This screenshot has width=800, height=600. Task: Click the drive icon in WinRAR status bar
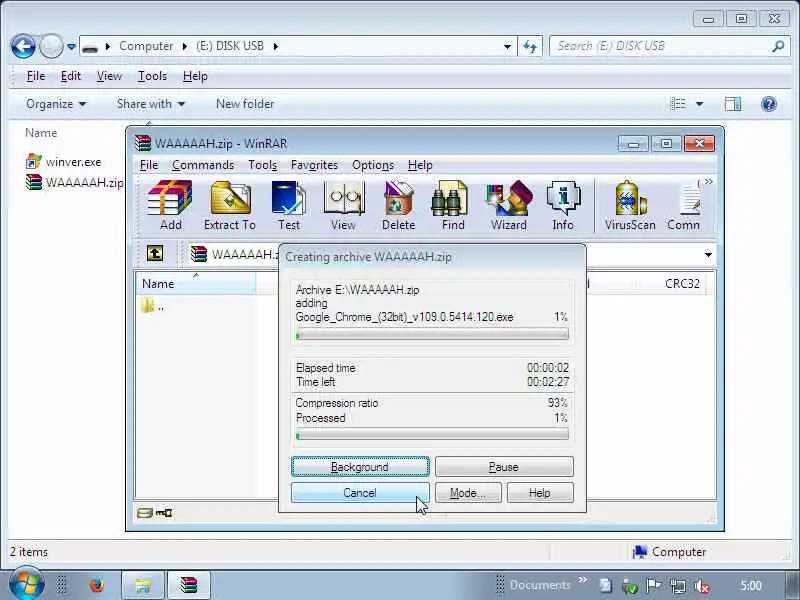[x=144, y=513]
